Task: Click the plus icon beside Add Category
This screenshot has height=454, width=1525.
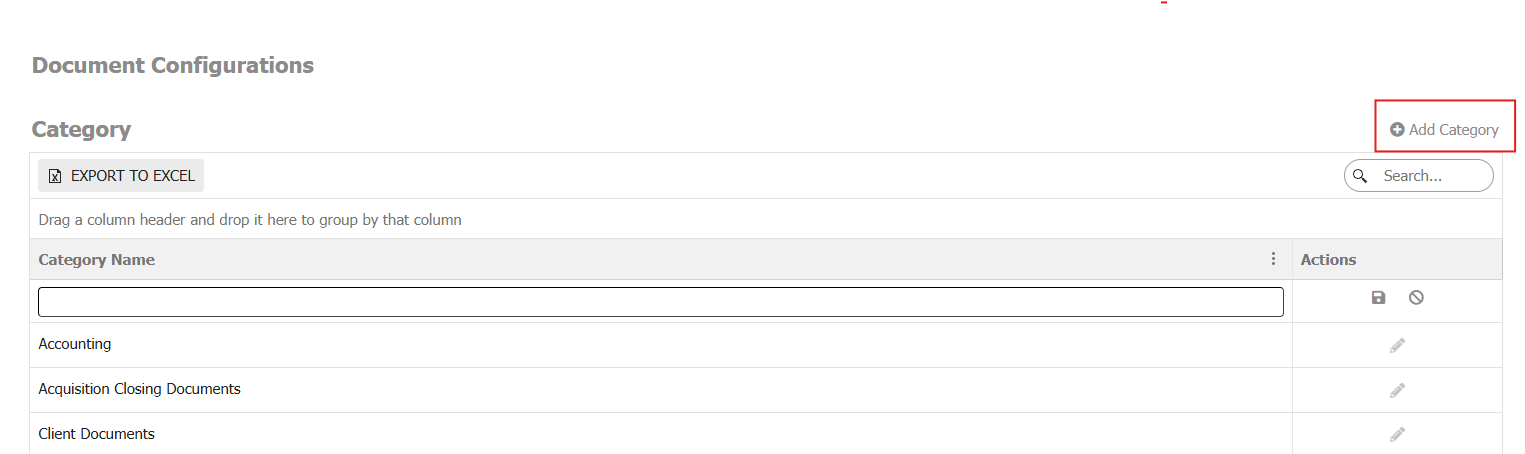Action: pos(1397,130)
